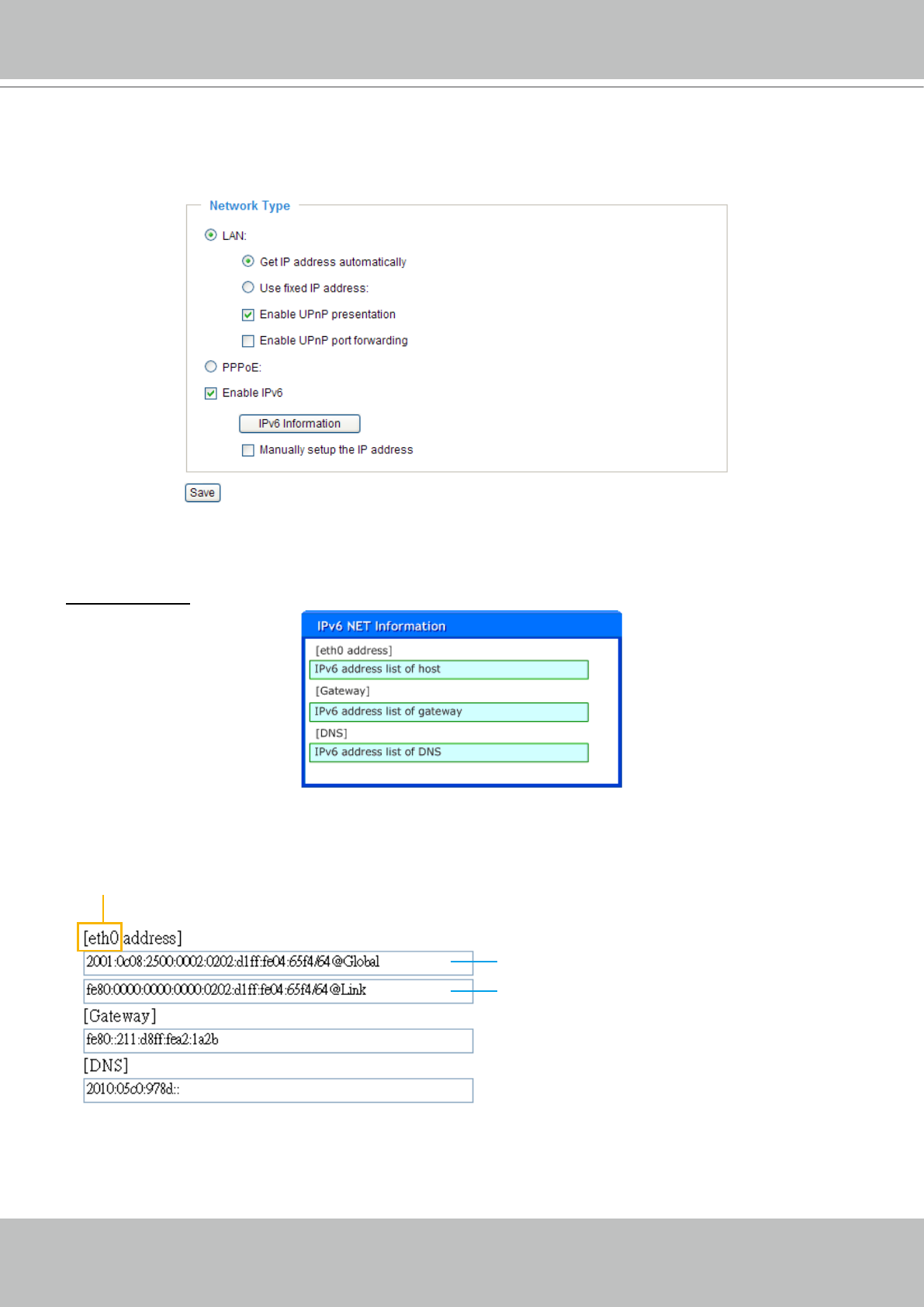Click the IPv6 address list of DNS field
The width and height of the screenshot is (924, 1307).
[448, 752]
